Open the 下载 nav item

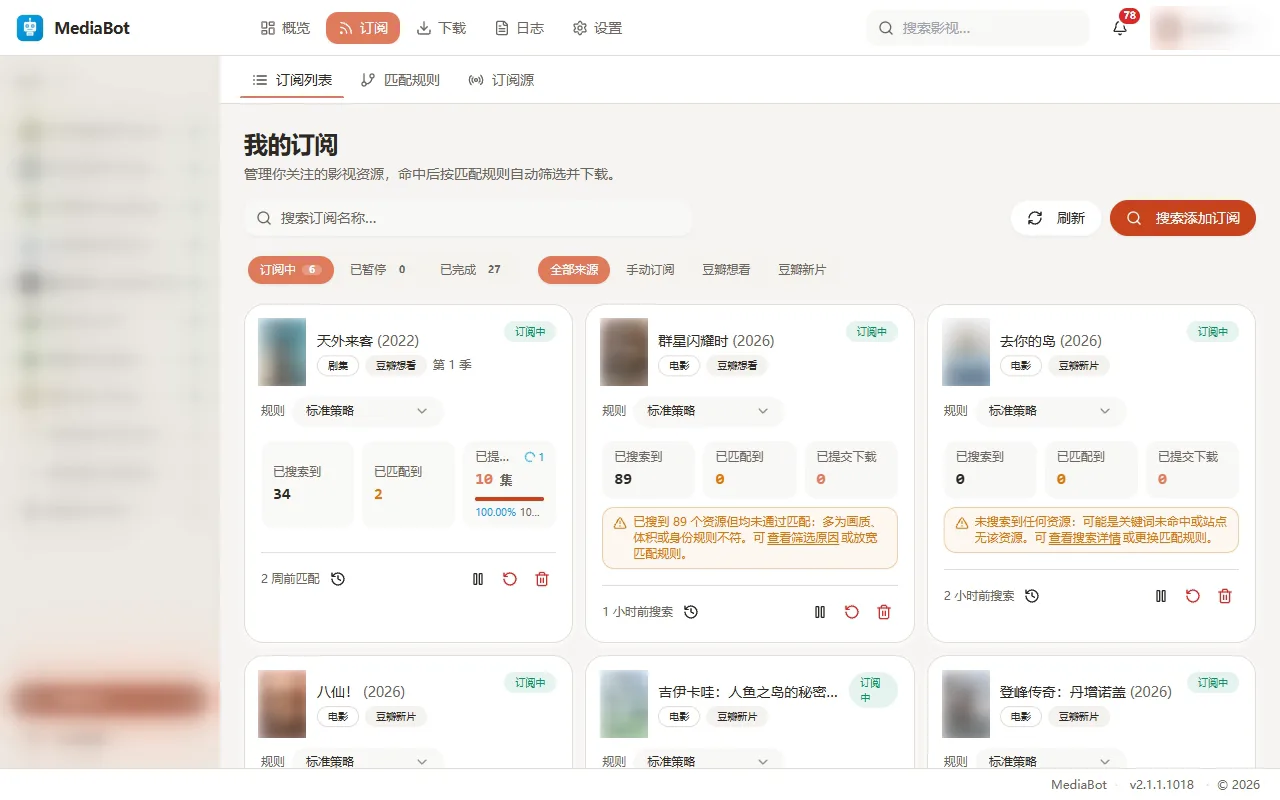[441, 28]
